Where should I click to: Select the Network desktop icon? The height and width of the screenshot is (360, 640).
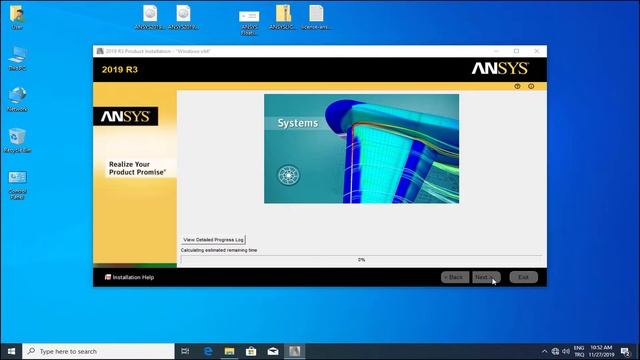(17, 99)
